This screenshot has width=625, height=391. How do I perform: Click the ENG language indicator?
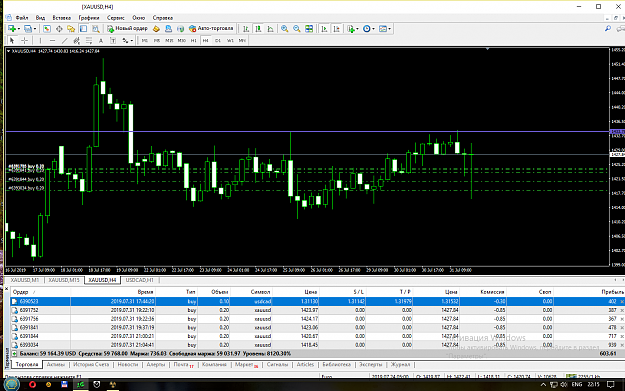(577, 384)
